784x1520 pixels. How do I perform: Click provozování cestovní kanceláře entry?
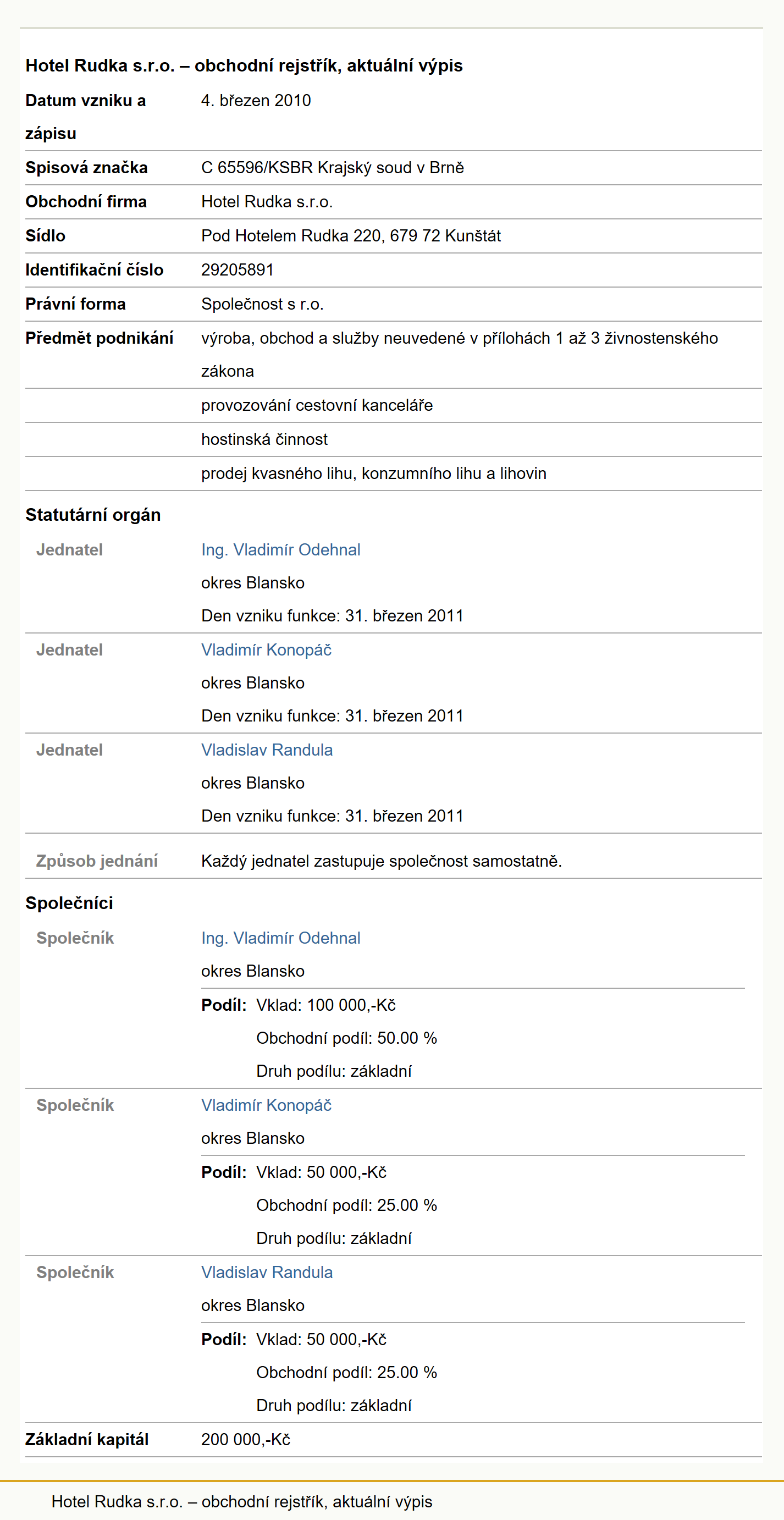[x=317, y=405]
